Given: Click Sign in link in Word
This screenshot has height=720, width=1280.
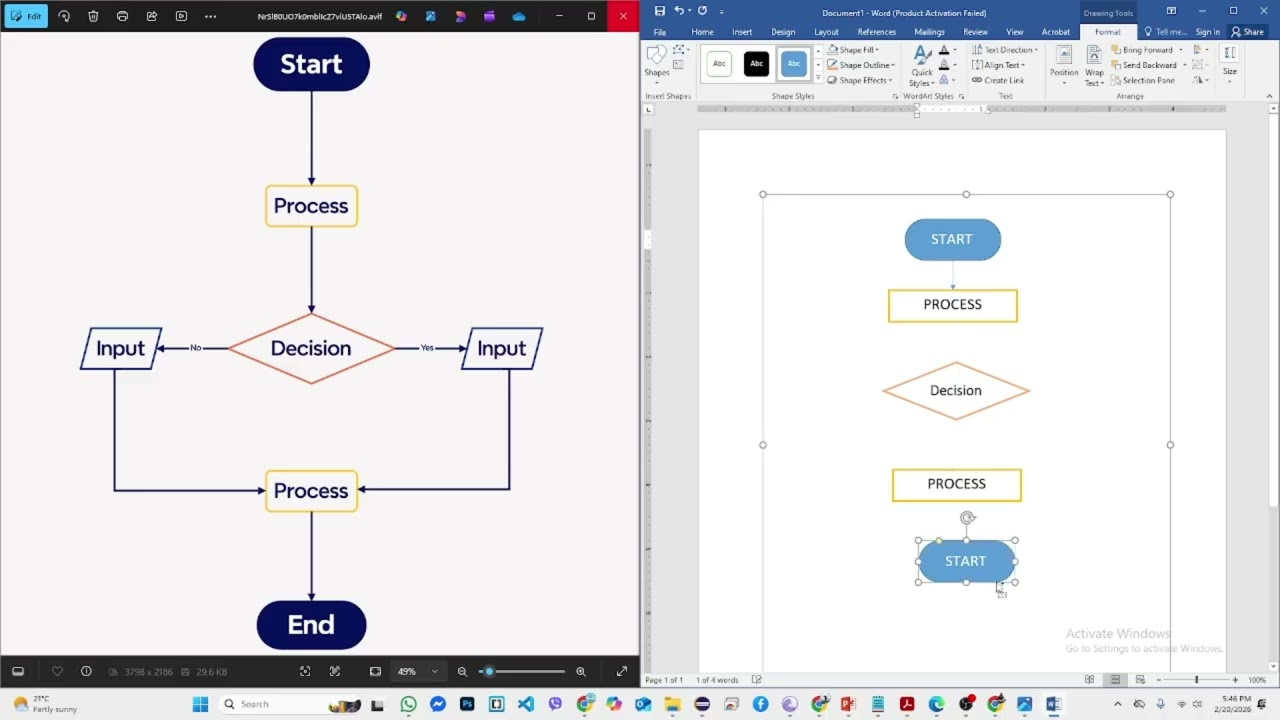Looking at the screenshot, I should coord(1207,32).
